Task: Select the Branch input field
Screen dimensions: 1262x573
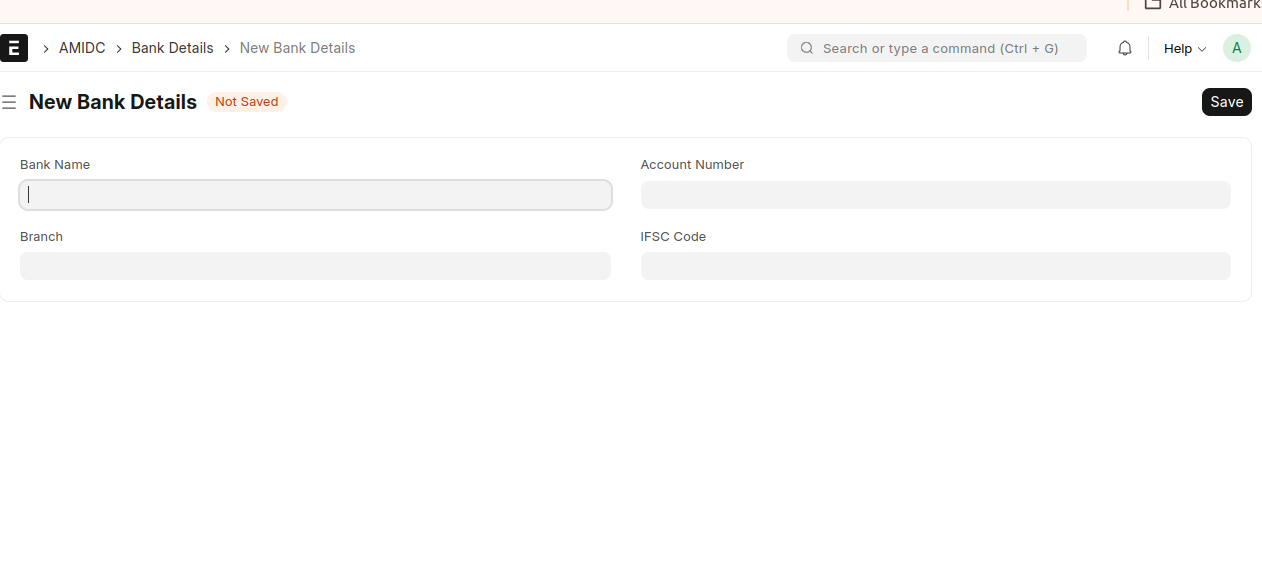Action: click(315, 266)
